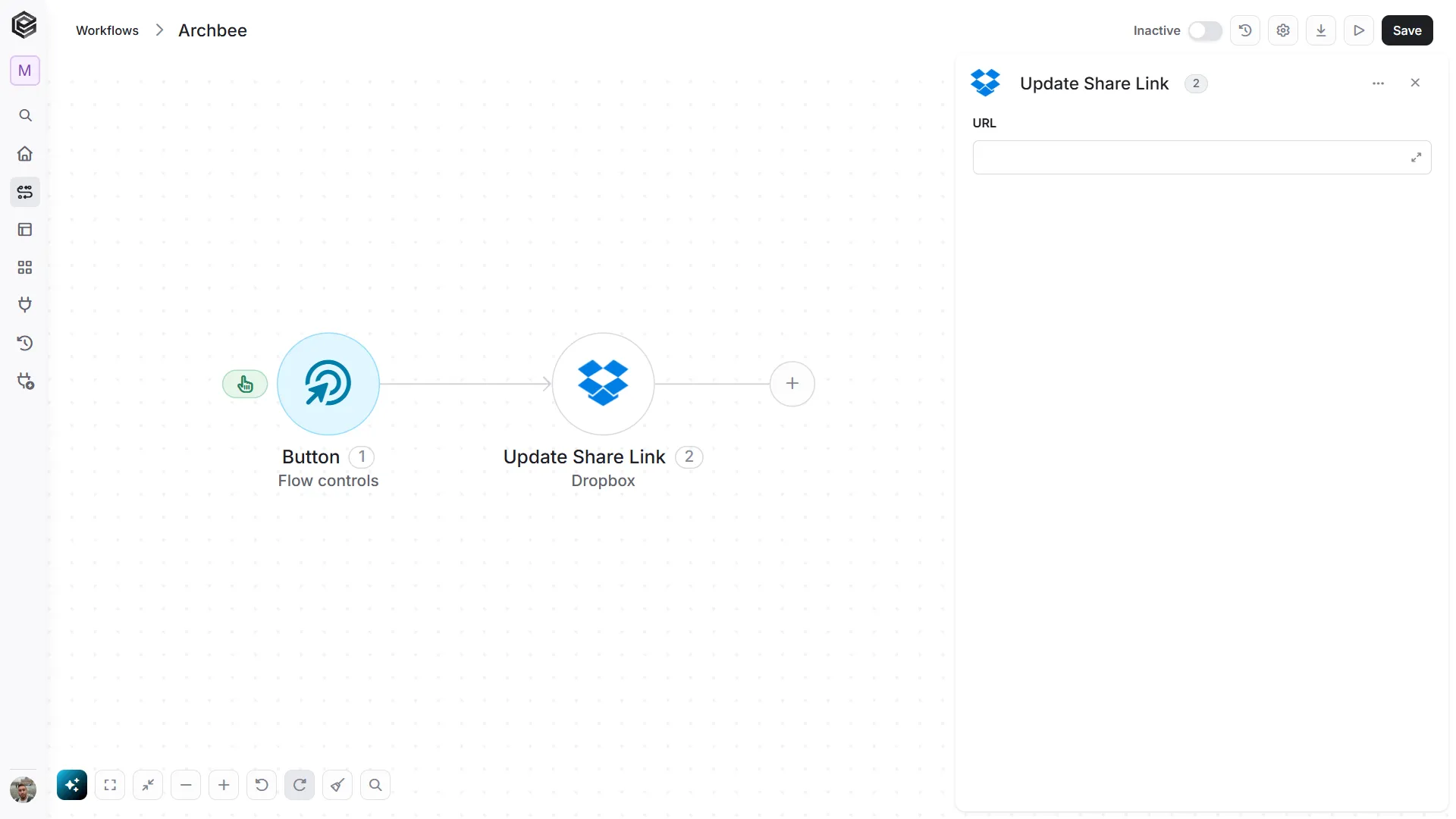Click the Dropbox logo in panel header
The image size is (1456, 819).
[986, 83]
